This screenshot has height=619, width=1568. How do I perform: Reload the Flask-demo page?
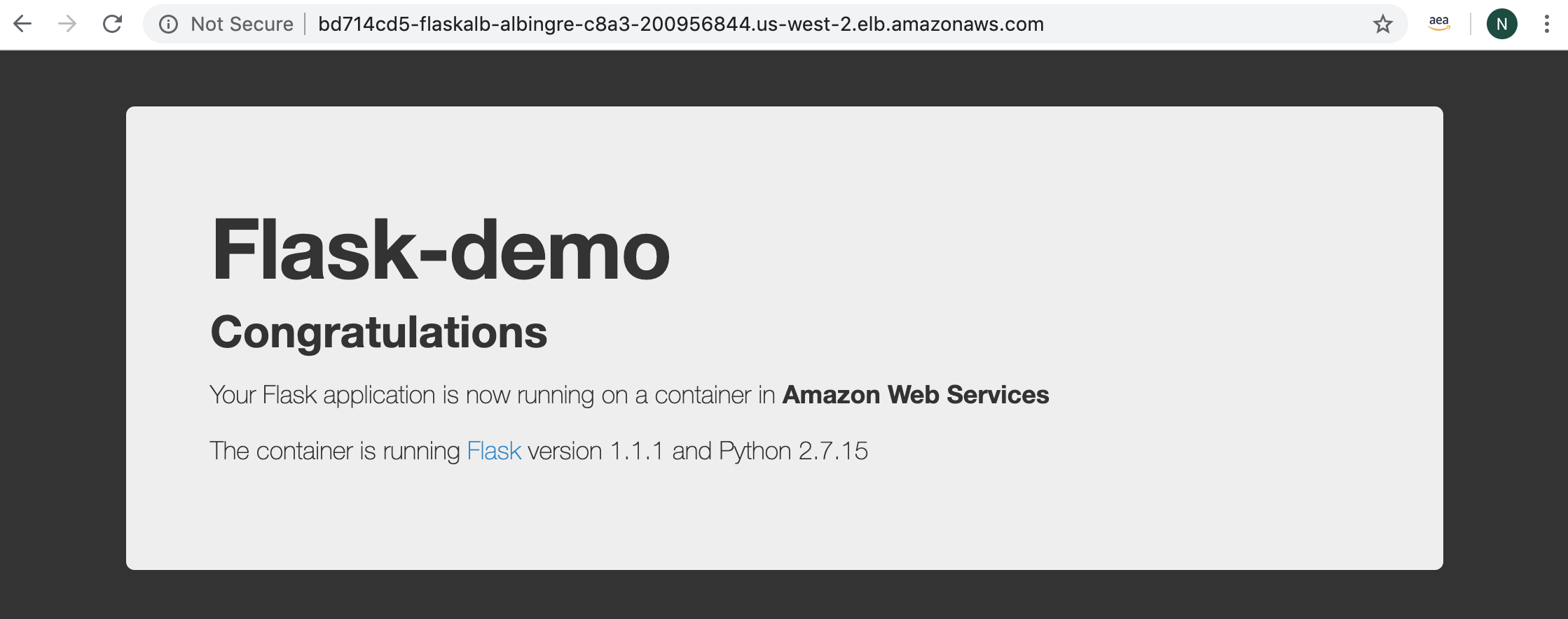[x=112, y=24]
